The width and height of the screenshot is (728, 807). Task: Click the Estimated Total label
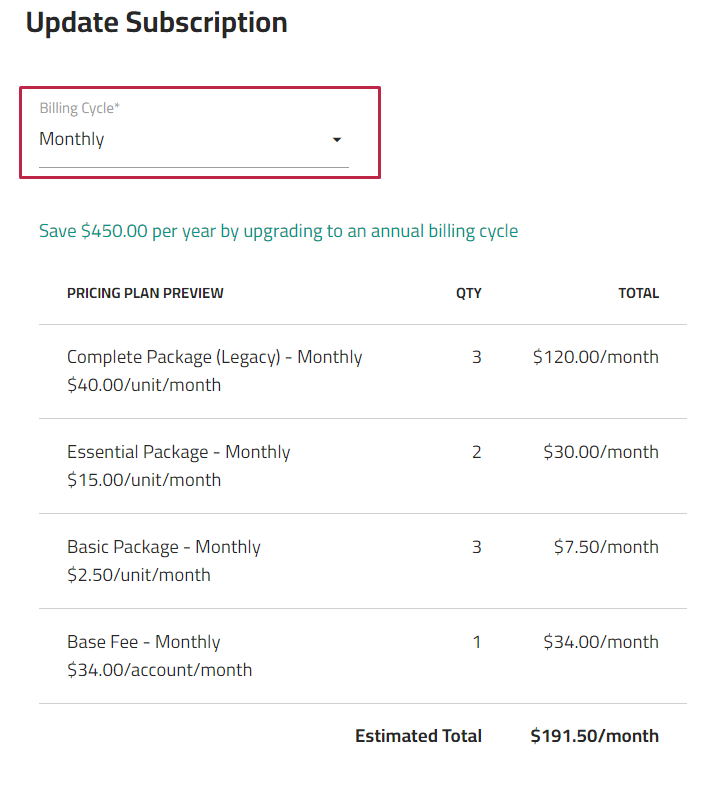point(418,736)
